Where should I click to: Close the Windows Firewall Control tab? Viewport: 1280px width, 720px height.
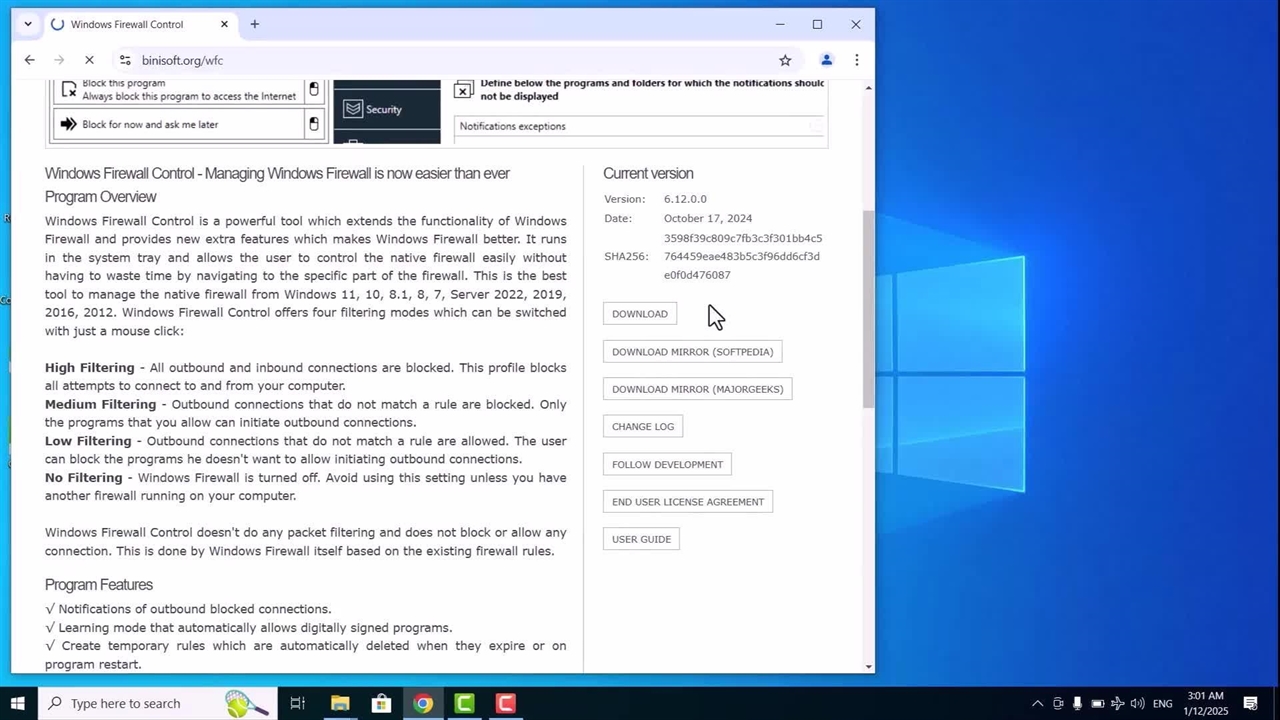click(224, 24)
